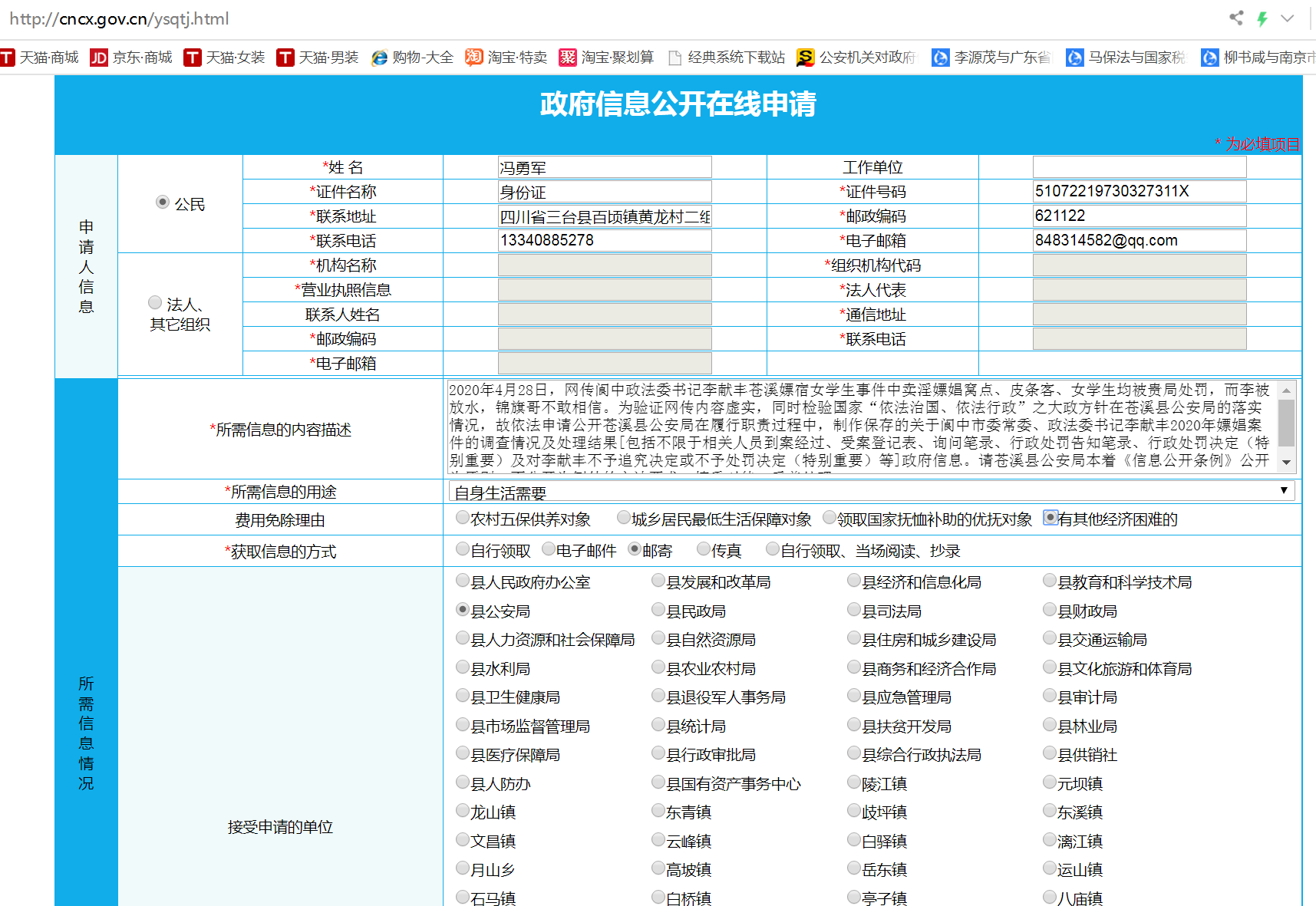Click the description textarea scroll-up arrow
The width and height of the screenshot is (1316, 906).
point(1287,390)
